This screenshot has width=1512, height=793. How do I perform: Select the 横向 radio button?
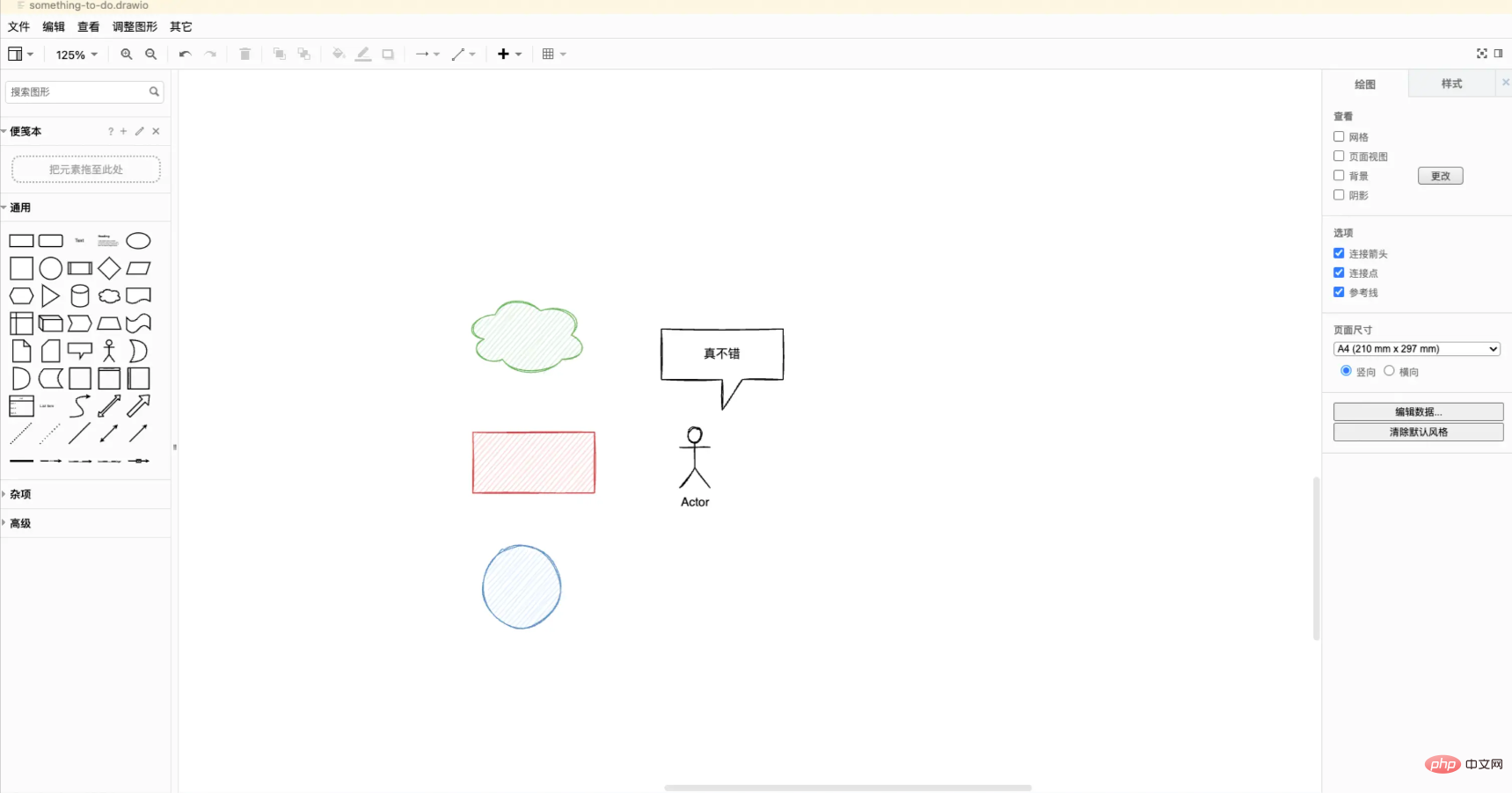pos(1390,370)
